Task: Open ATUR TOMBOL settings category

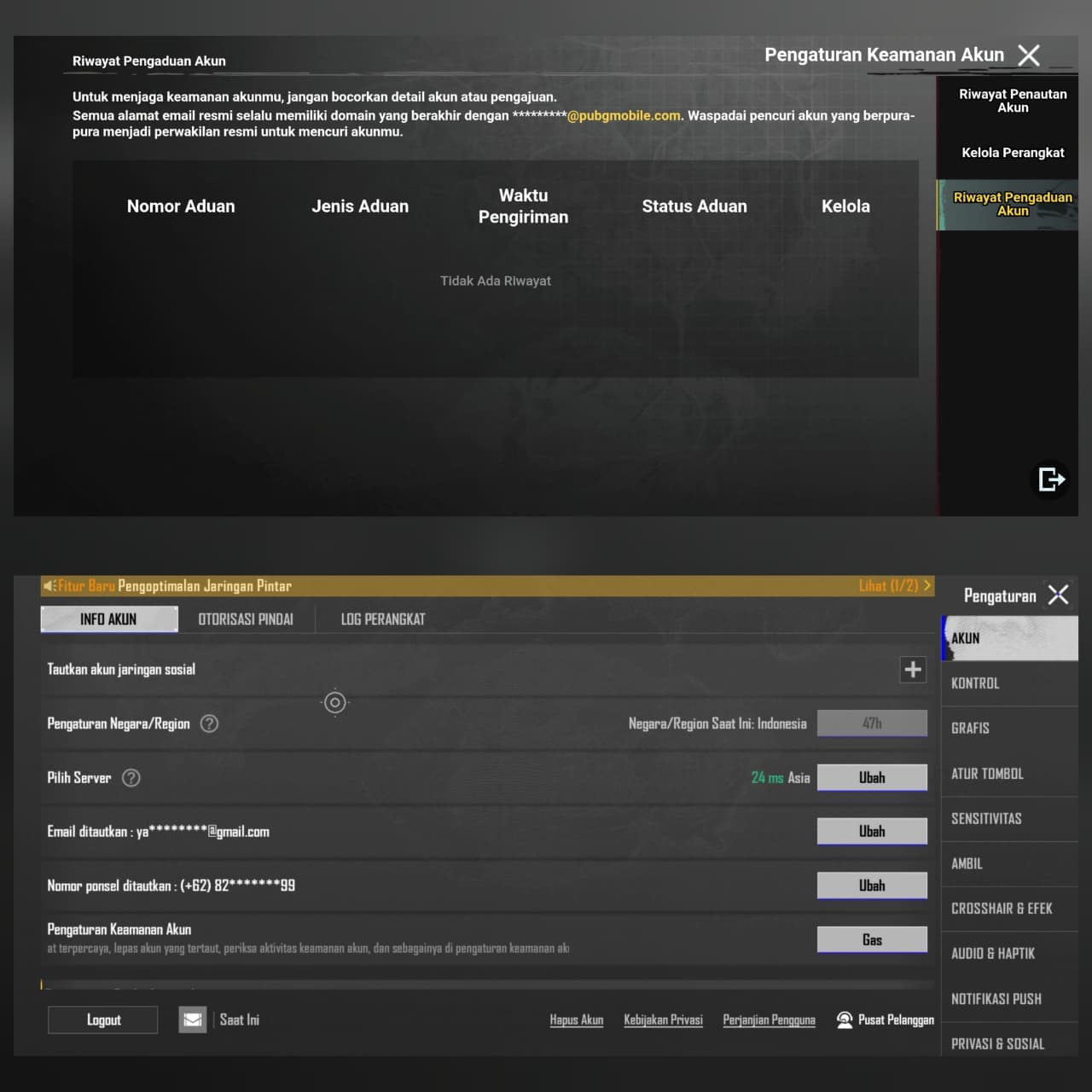Action: 1010,774
